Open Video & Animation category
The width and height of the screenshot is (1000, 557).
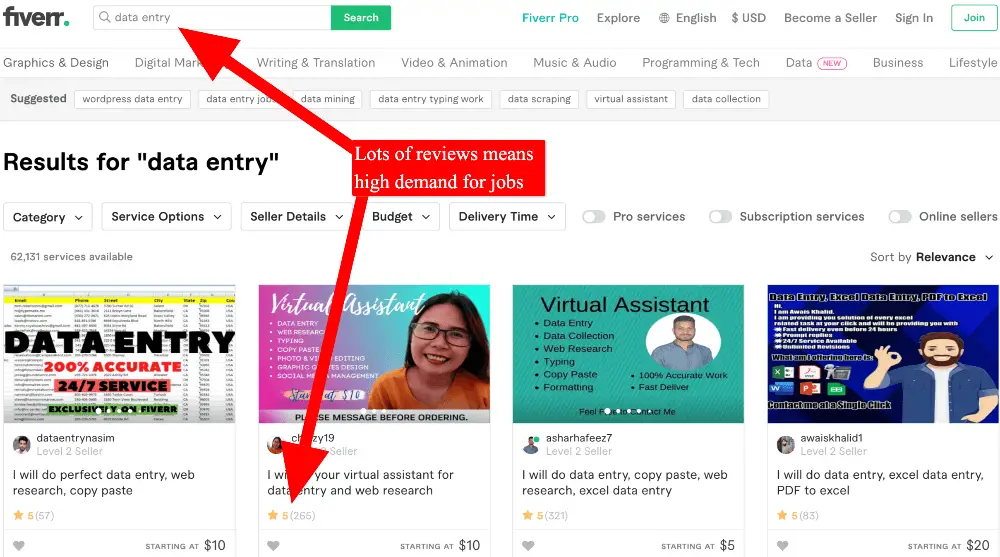[x=454, y=63]
